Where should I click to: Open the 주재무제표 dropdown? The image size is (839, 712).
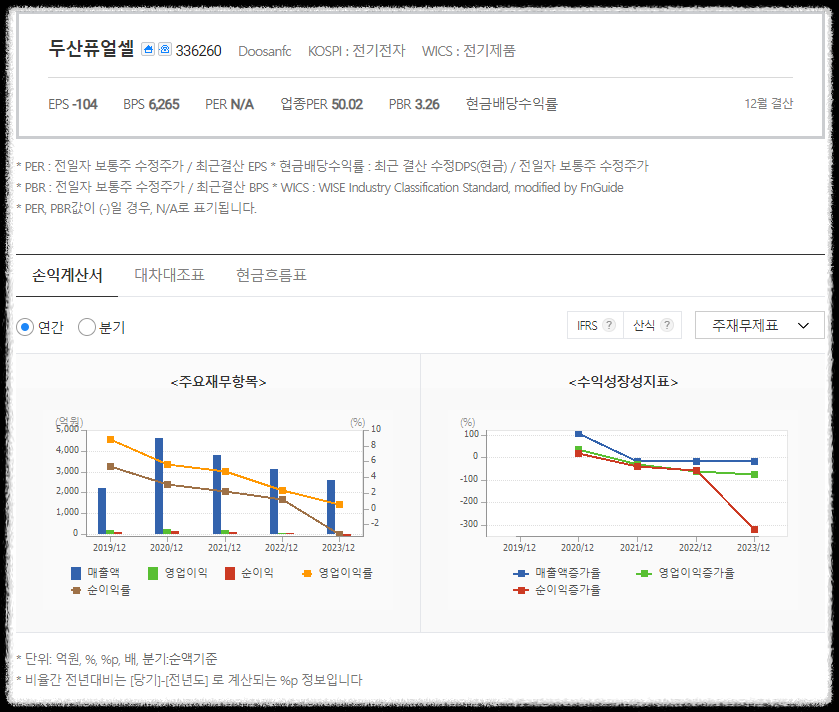point(759,325)
